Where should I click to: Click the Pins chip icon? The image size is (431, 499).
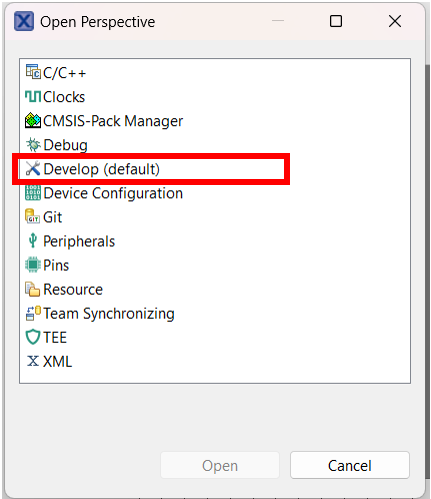pyautogui.click(x=33, y=265)
